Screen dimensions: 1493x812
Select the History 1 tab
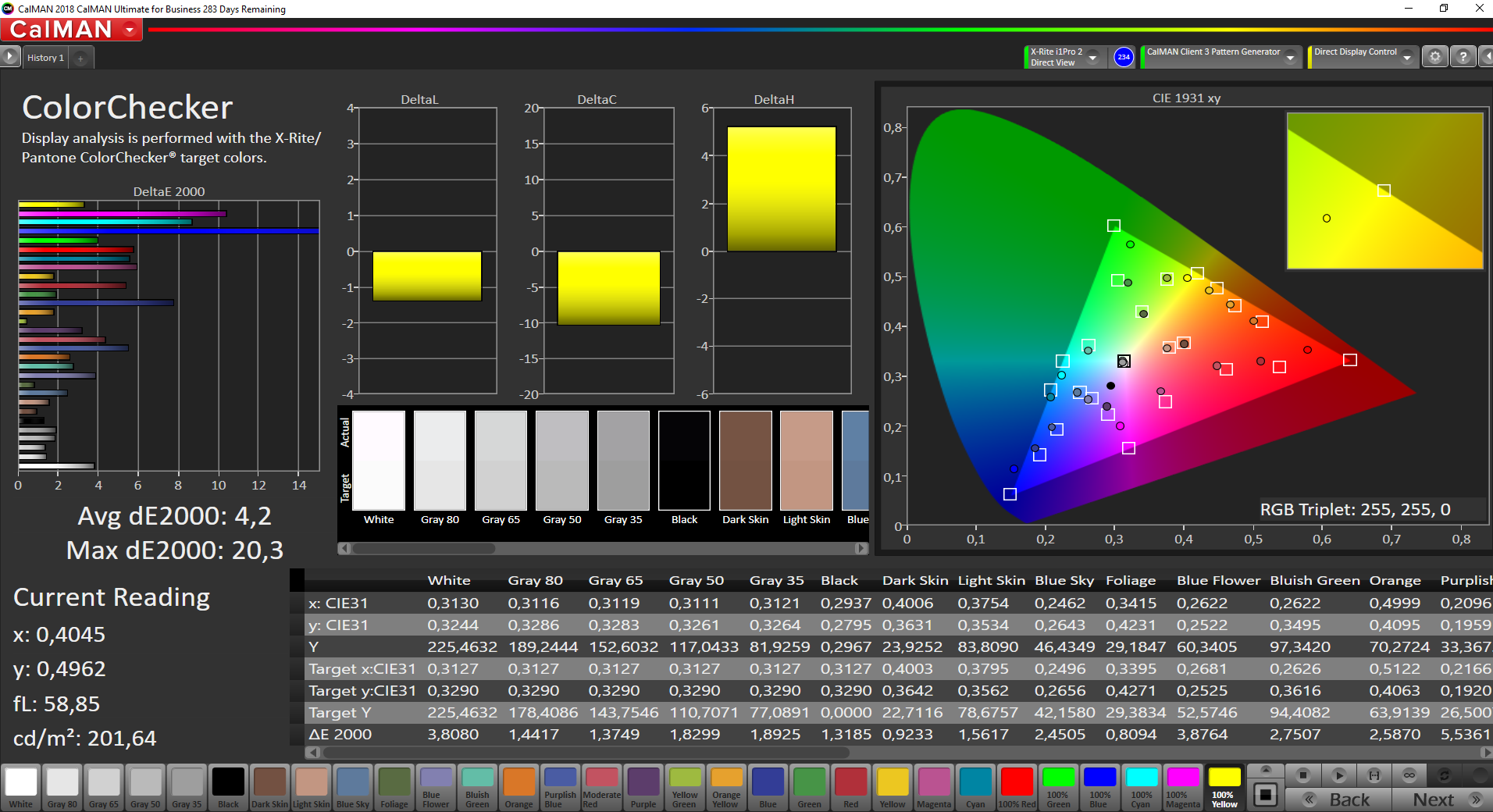(x=45, y=58)
